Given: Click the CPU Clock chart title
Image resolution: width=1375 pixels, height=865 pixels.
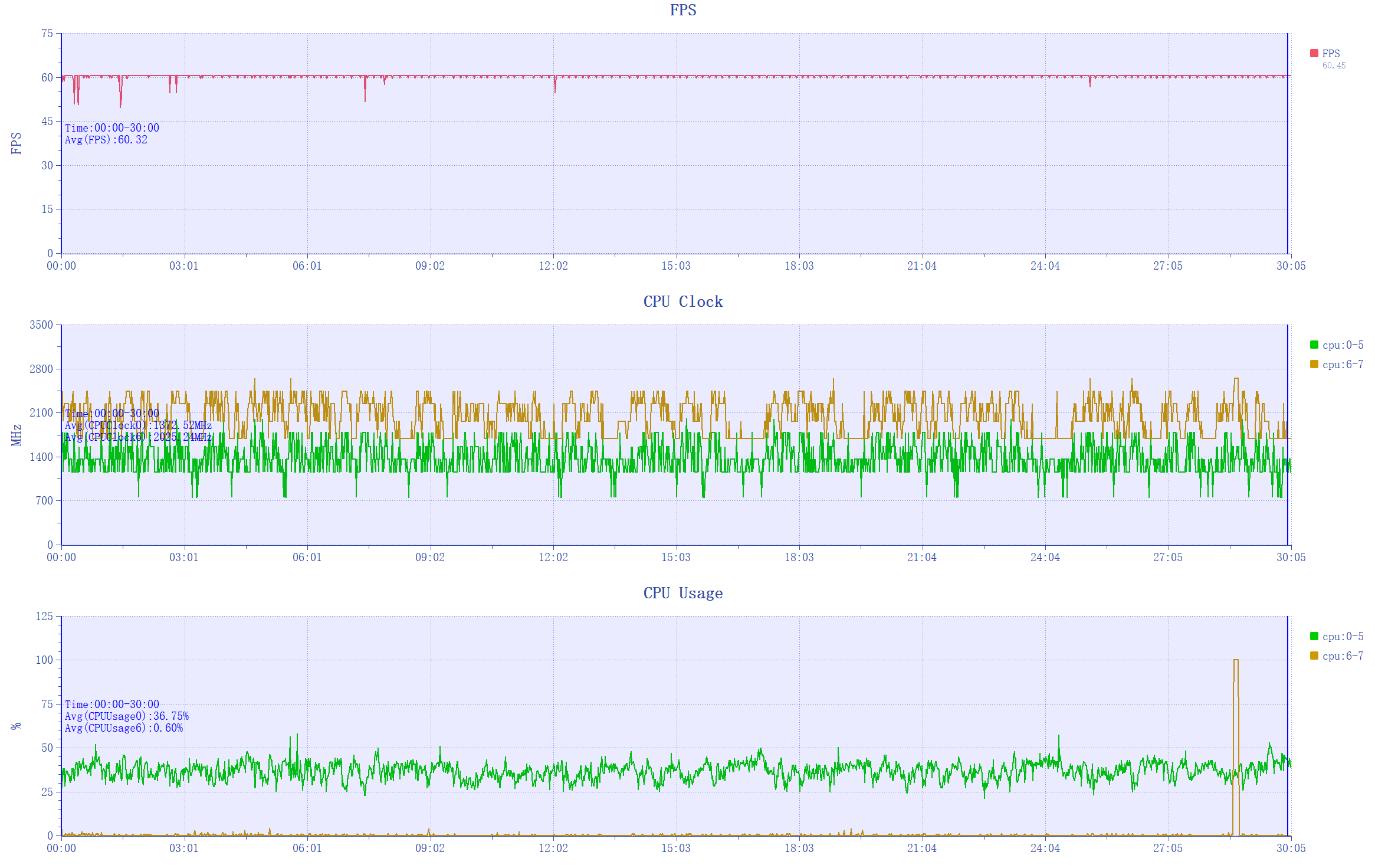Looking at the screenshot, I should 683,302.
